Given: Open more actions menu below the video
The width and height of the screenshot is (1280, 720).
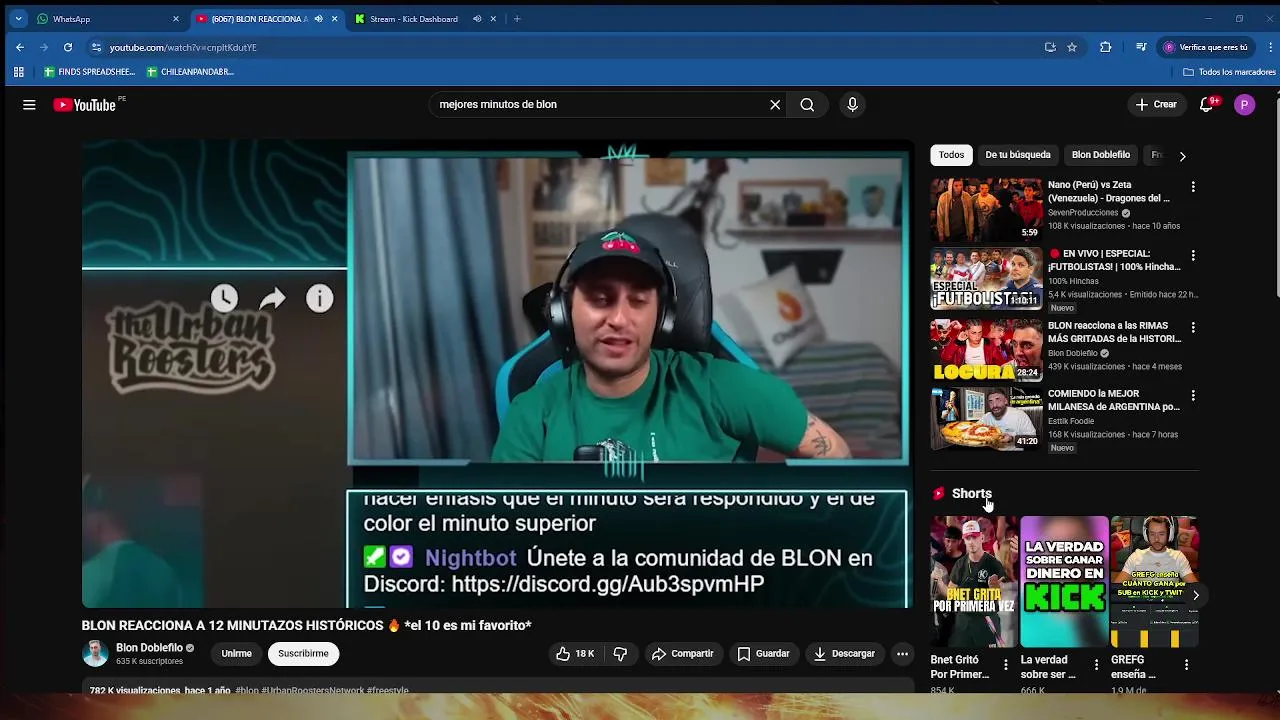Looking at the screenshot, I should point(902,654).
